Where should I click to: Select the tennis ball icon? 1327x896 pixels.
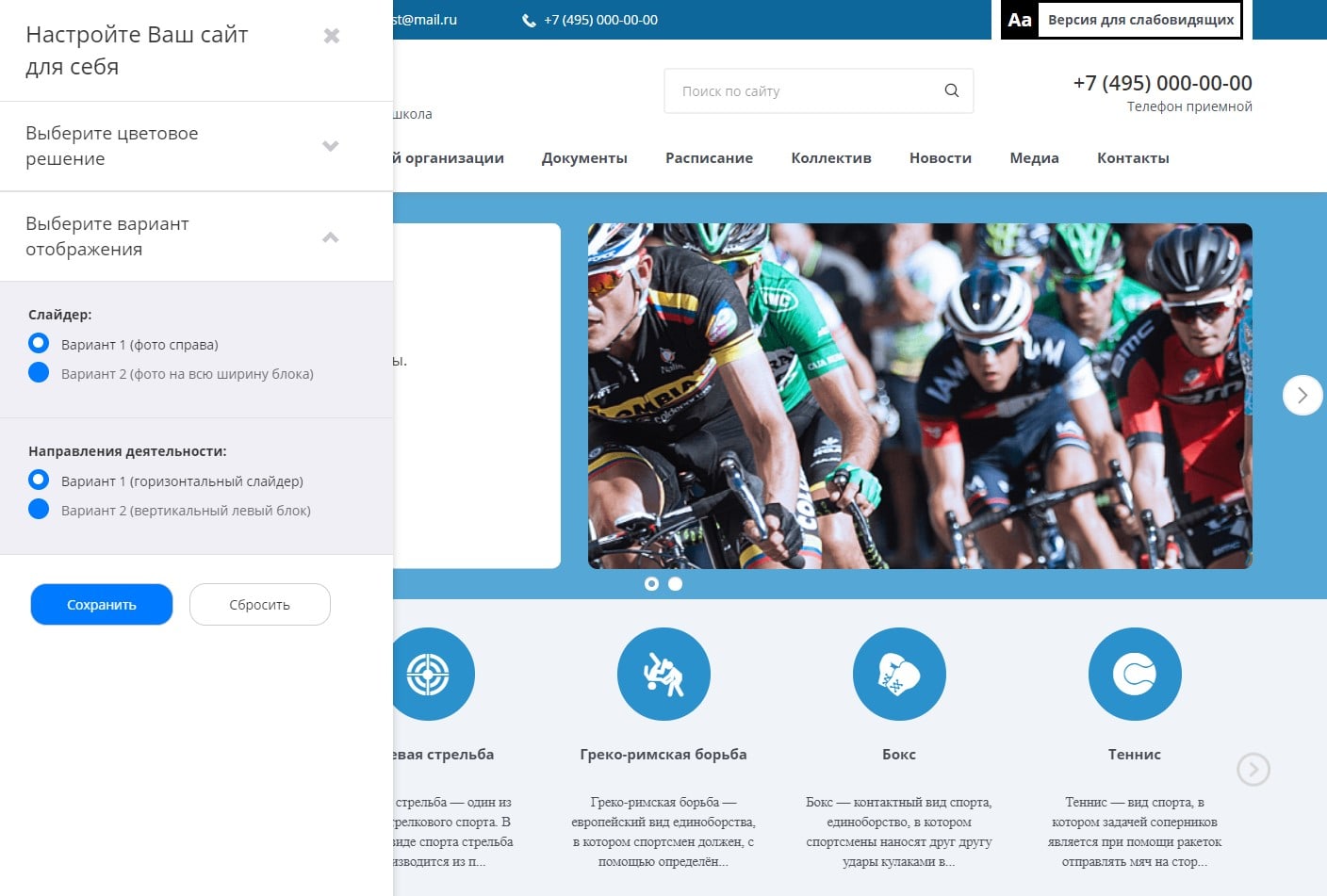pos(1134,675)
